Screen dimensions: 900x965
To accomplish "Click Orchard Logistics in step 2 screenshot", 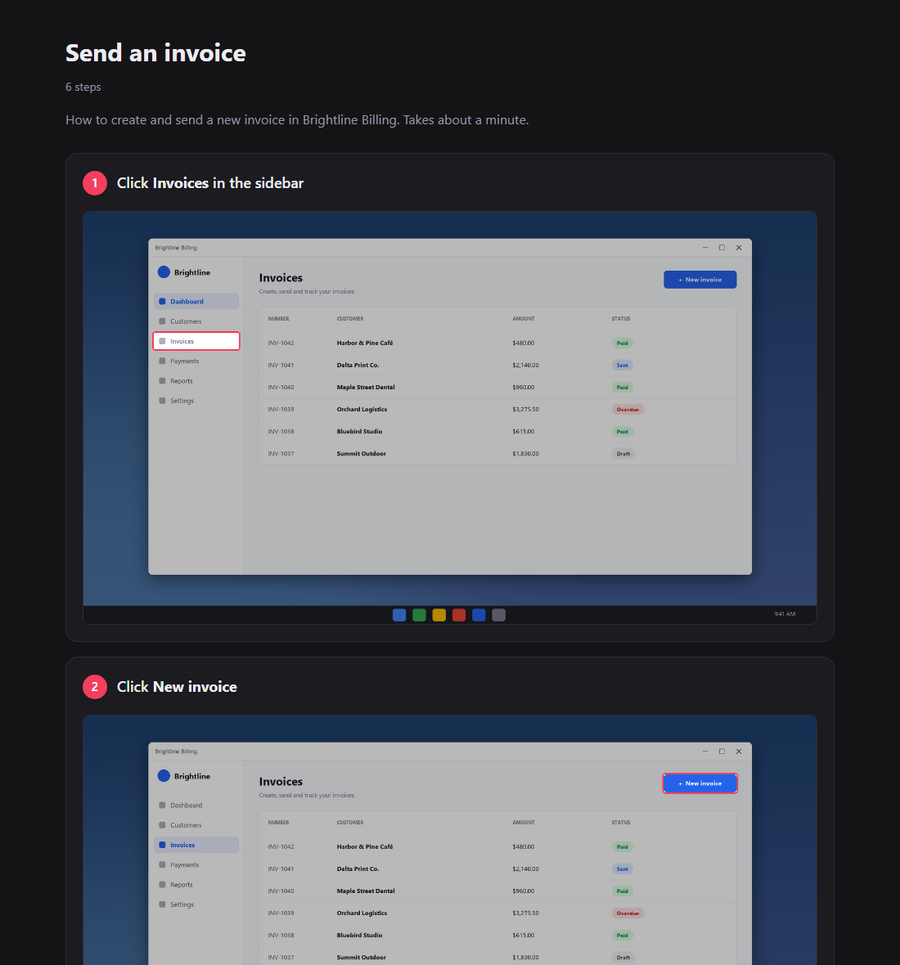I will point(362,913).
